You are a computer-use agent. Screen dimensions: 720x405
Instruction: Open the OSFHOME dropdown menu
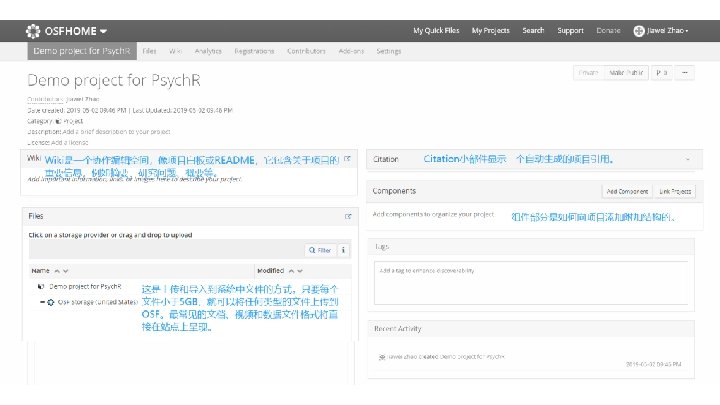point(76,31)
